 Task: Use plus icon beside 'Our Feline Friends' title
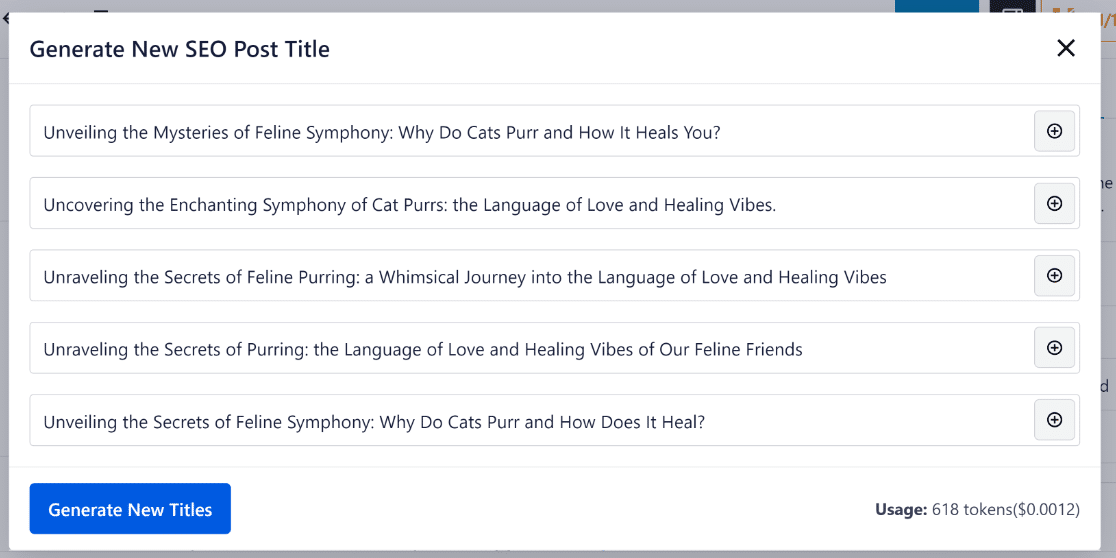1054,348
